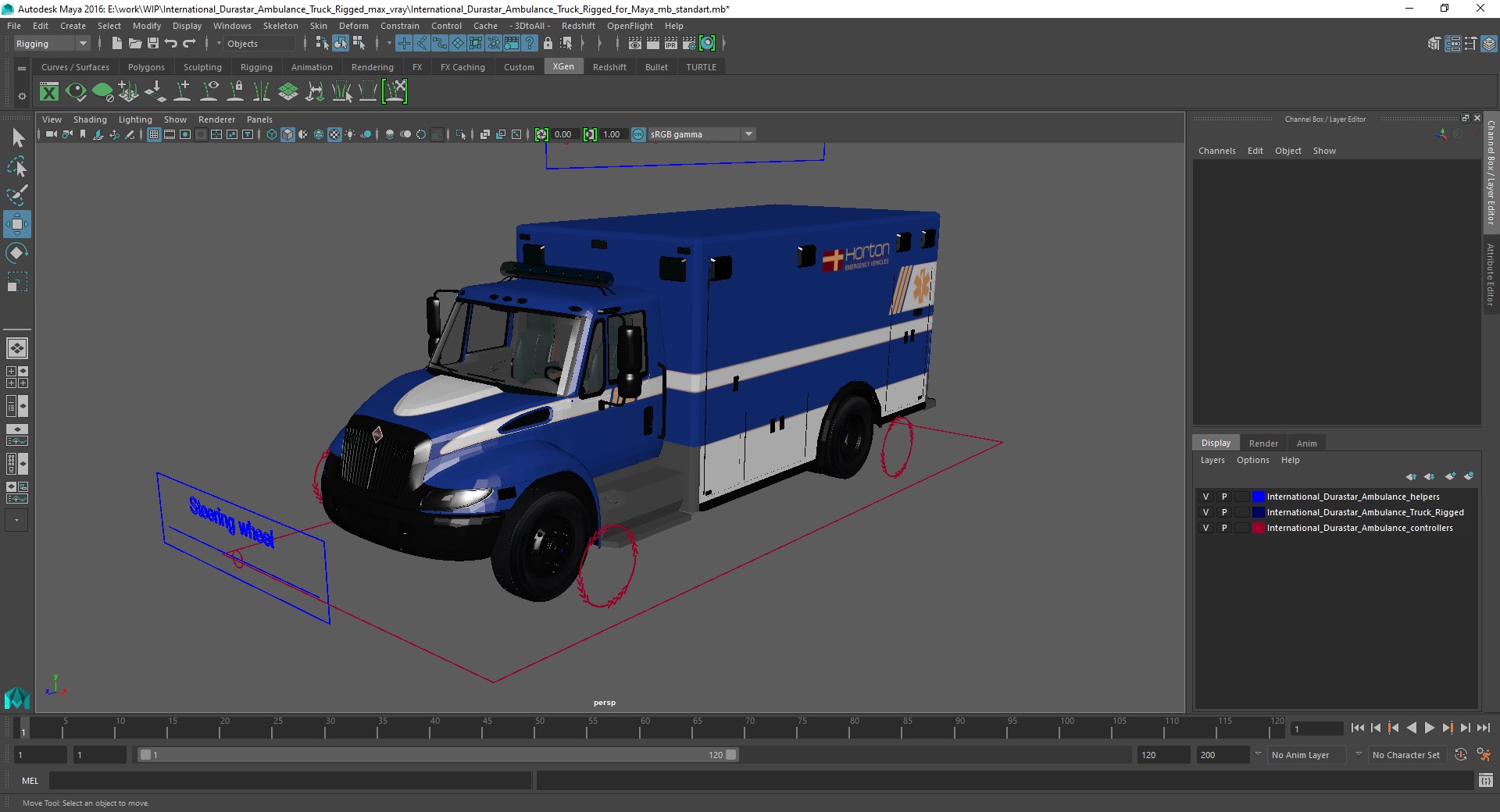Open Render Settings icon
This screenshot has width=1500, height=812.
tap(689, 44)
